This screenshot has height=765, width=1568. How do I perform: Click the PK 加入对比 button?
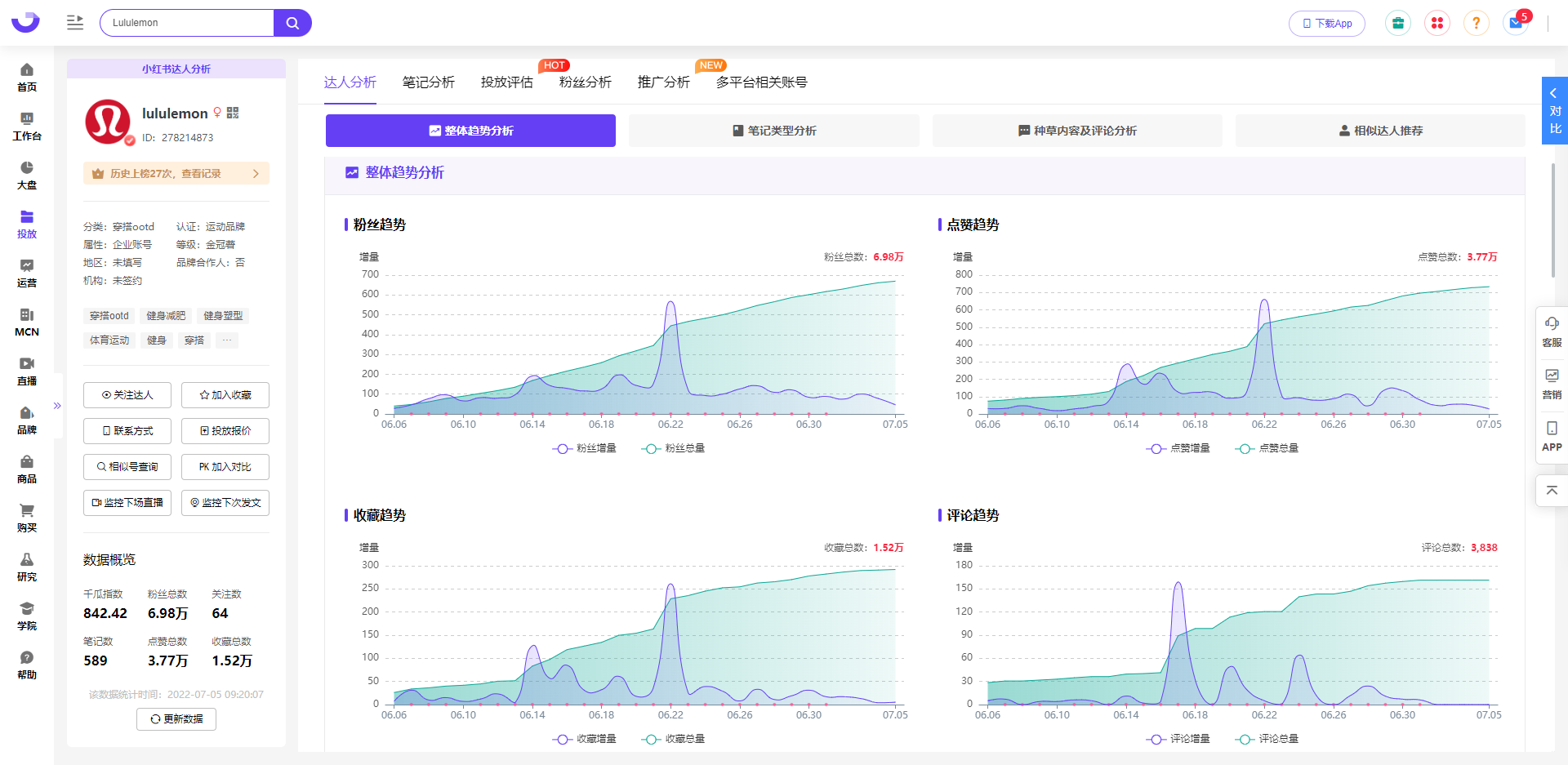pyautogui.click(x=225, y=467)
